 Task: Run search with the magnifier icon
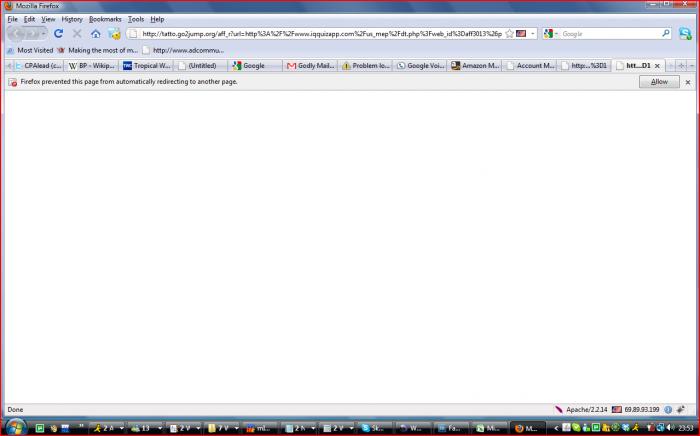666,33
